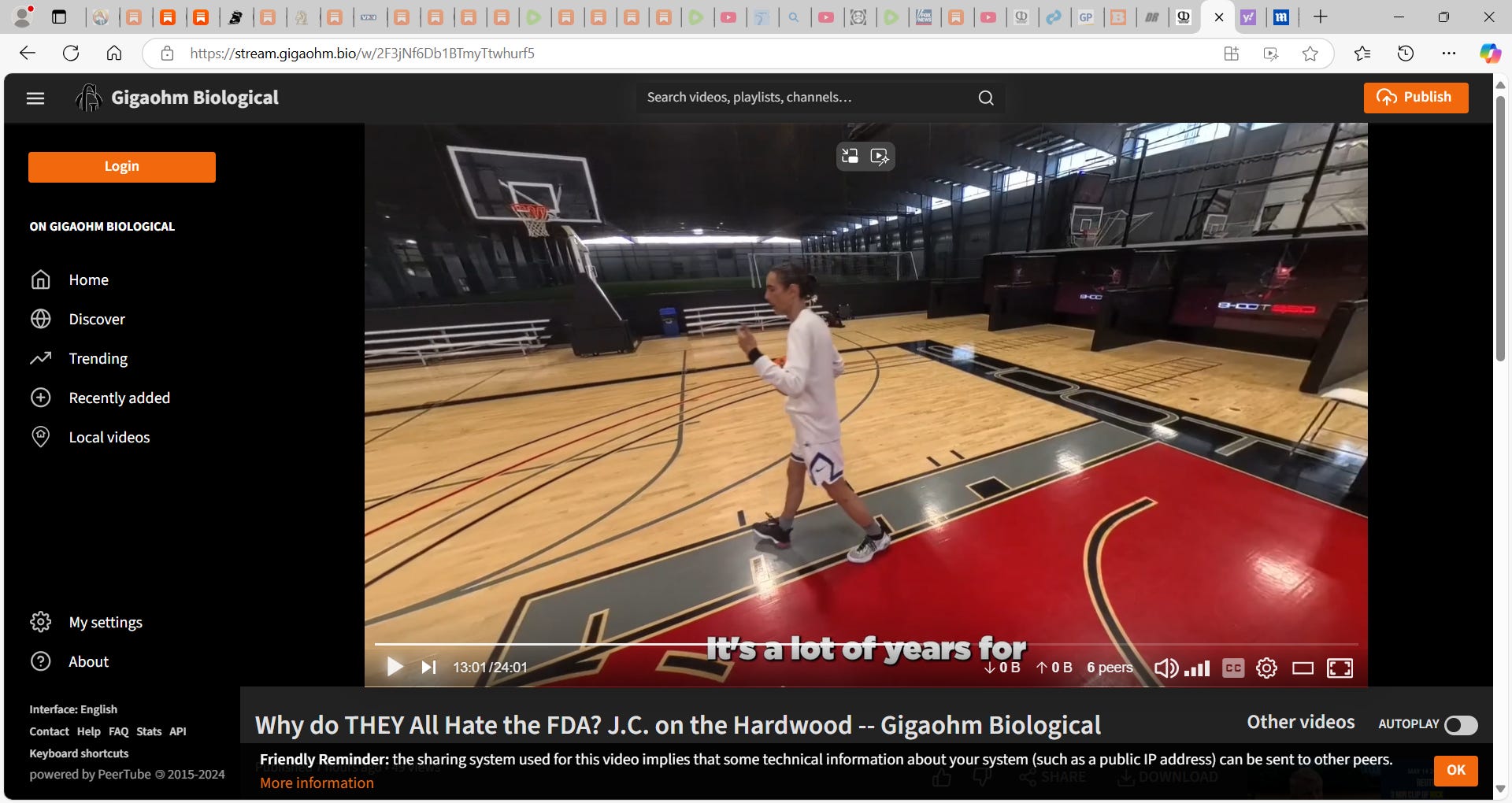The height and width of the screenshot is (803, 1512).
Task: Skip to the next video
Action: click(428, 668)
